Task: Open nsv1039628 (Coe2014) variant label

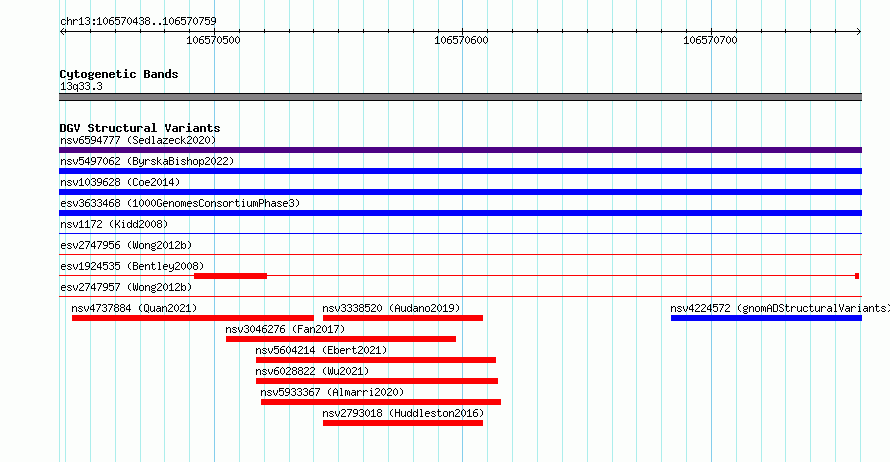Action: click(x=120, y=182)
